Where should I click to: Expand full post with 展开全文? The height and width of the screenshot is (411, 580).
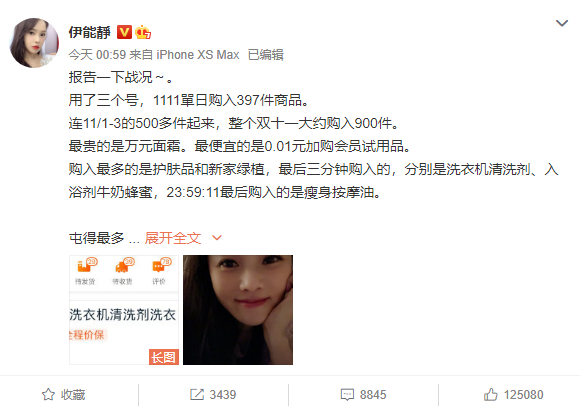click(173, 238)
